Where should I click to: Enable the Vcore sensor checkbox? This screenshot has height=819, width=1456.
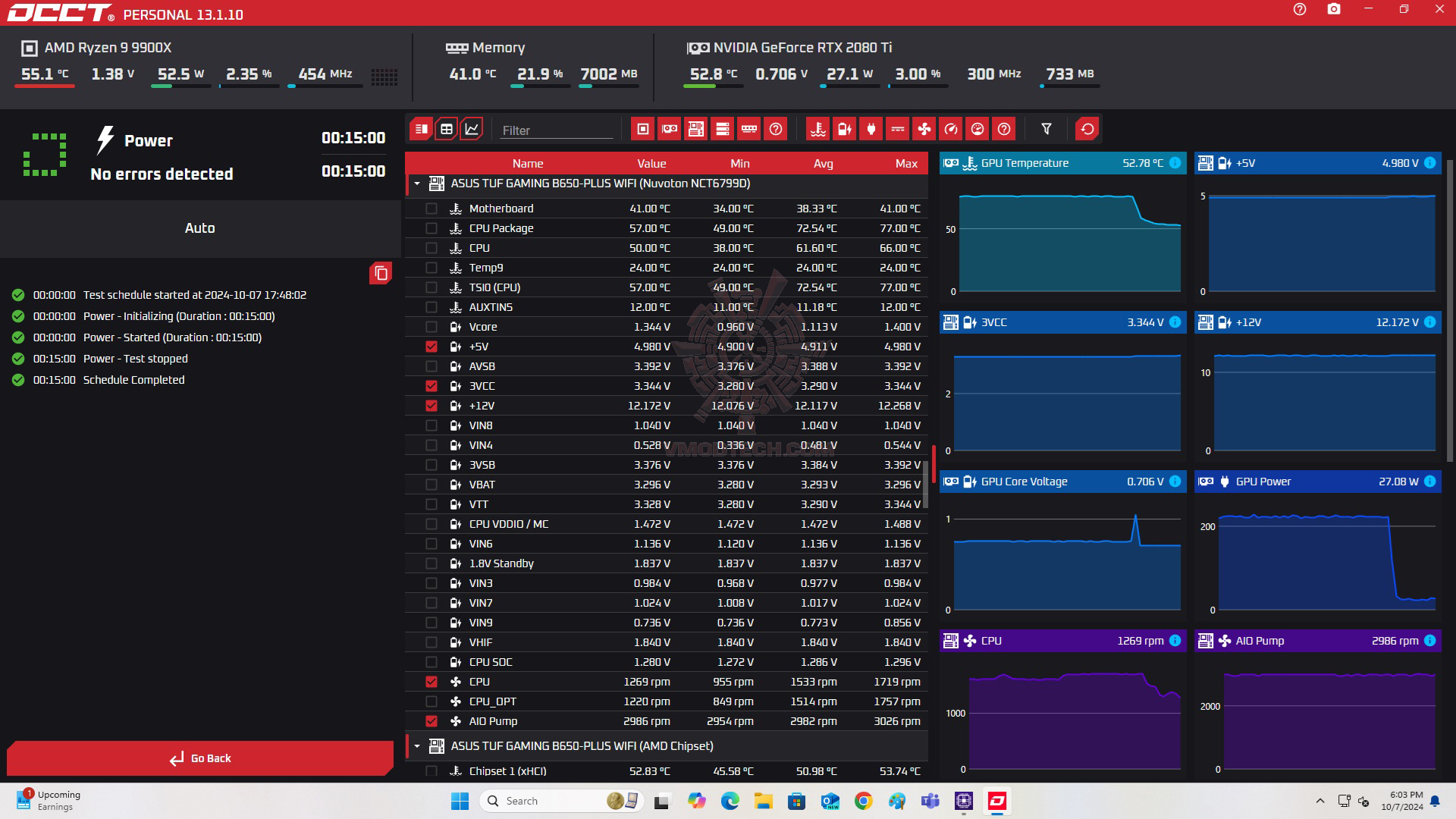click(431, 327)
